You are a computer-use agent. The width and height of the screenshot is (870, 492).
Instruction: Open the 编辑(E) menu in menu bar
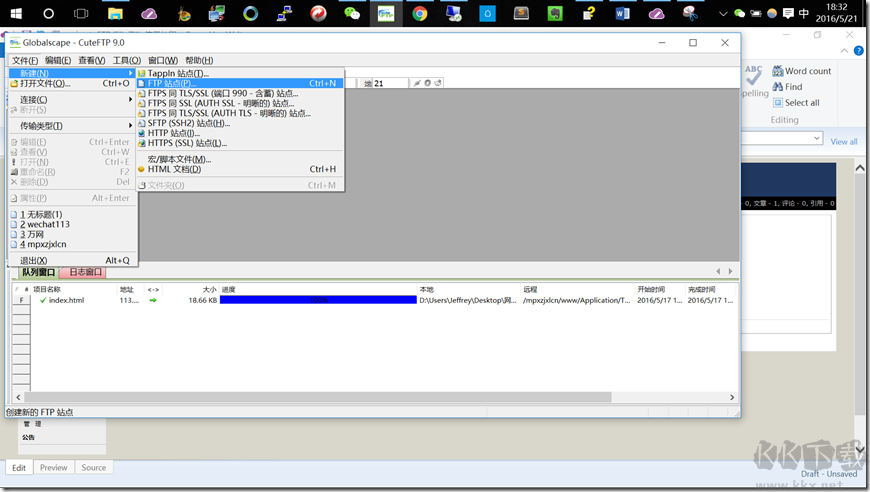[58, 60]
